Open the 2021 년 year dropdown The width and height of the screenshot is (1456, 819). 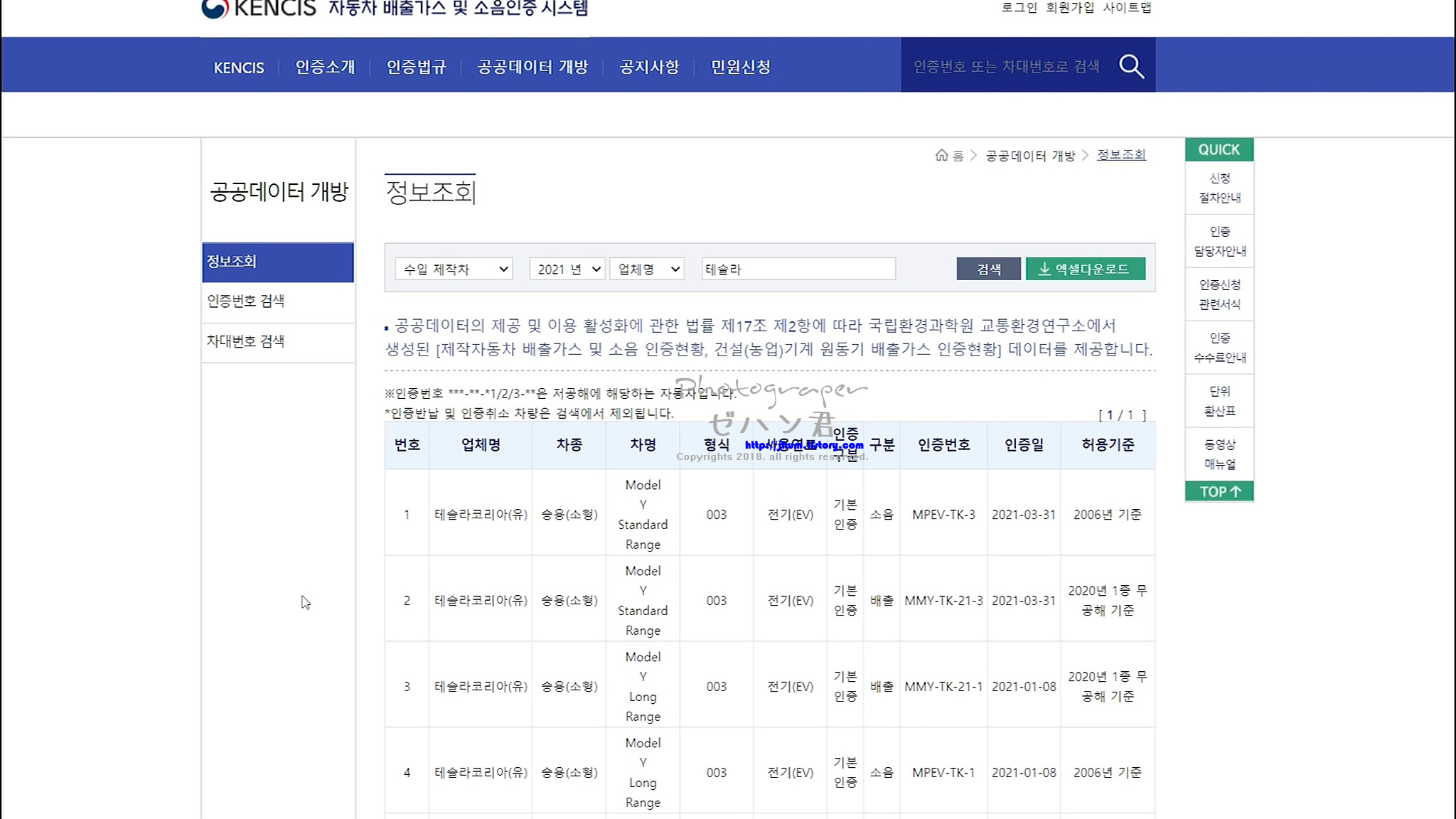click(x=567, y=269)
